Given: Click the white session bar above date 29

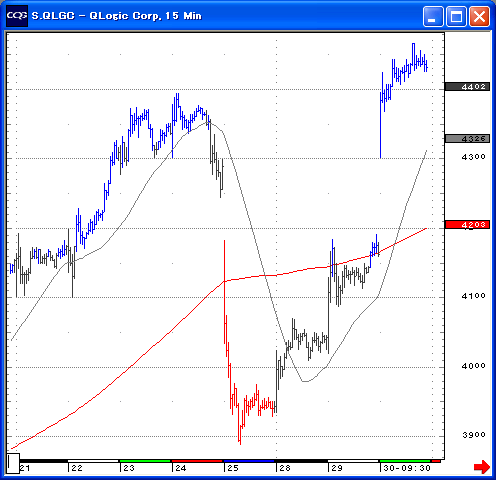Looking at the screenshot, I should tap(353, 461).
